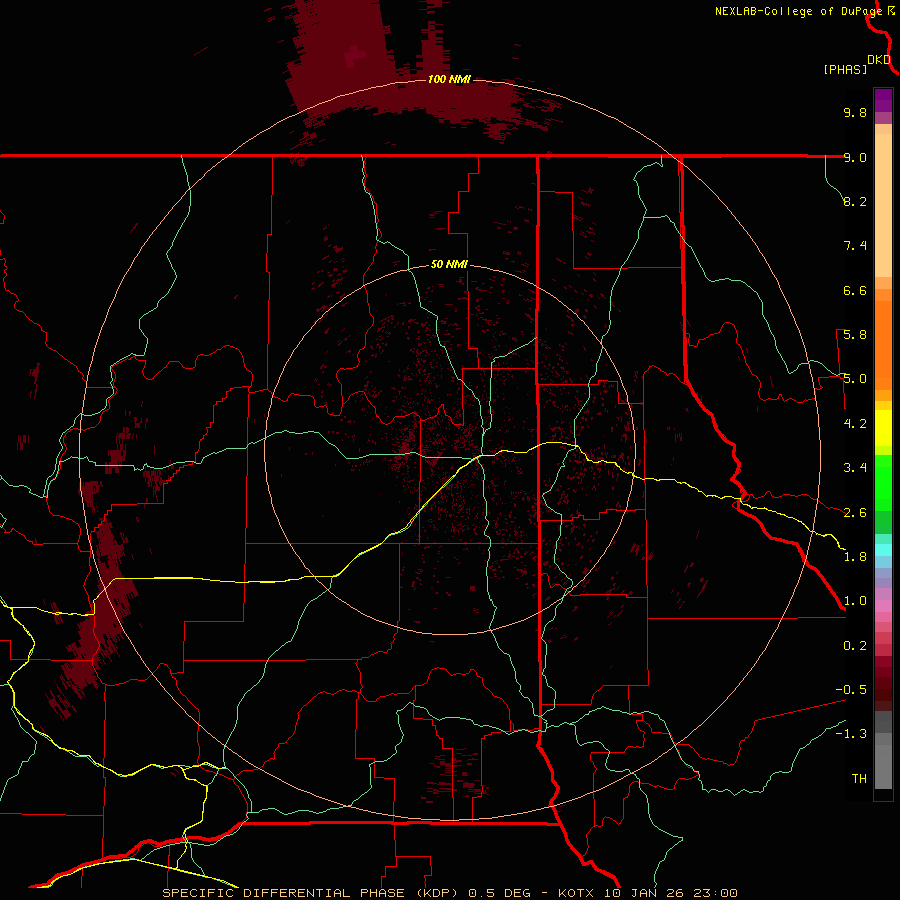Image resolution: width=900 pixels, height=900 pixels.
Task: Click the [PHAS] legend unit label
Action: point(845,69)
